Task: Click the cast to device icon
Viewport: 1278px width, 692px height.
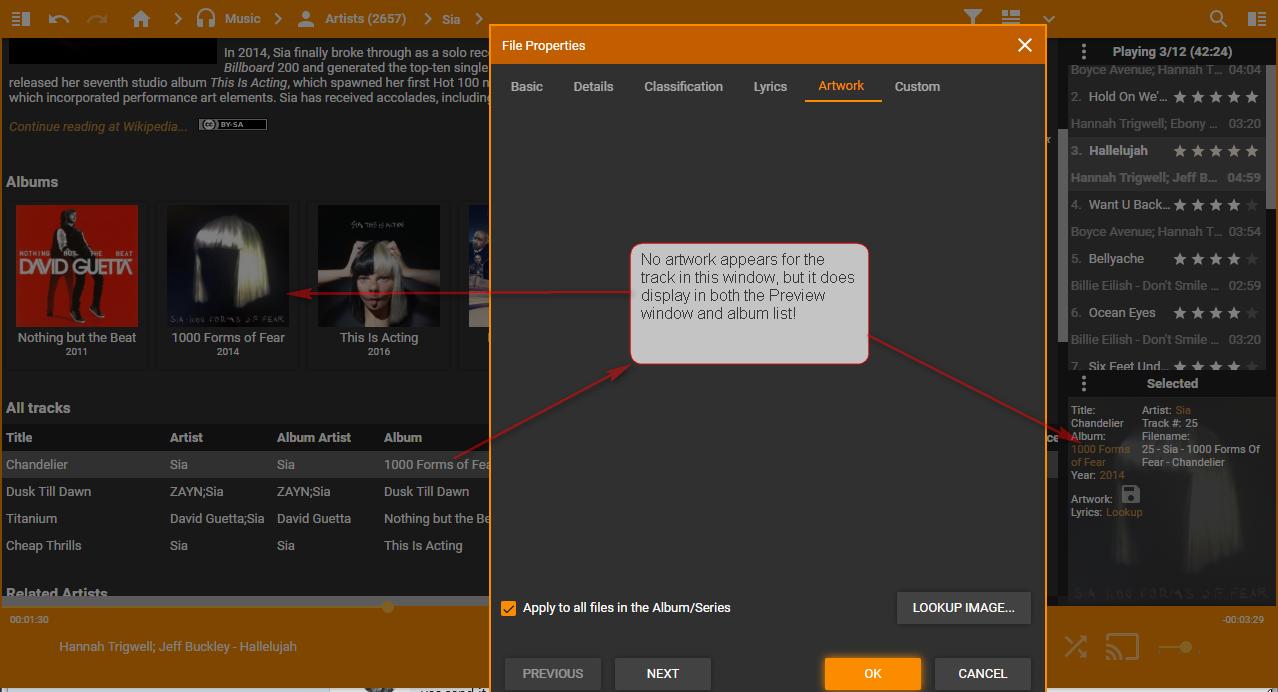Action: (x=1122, y=647)
